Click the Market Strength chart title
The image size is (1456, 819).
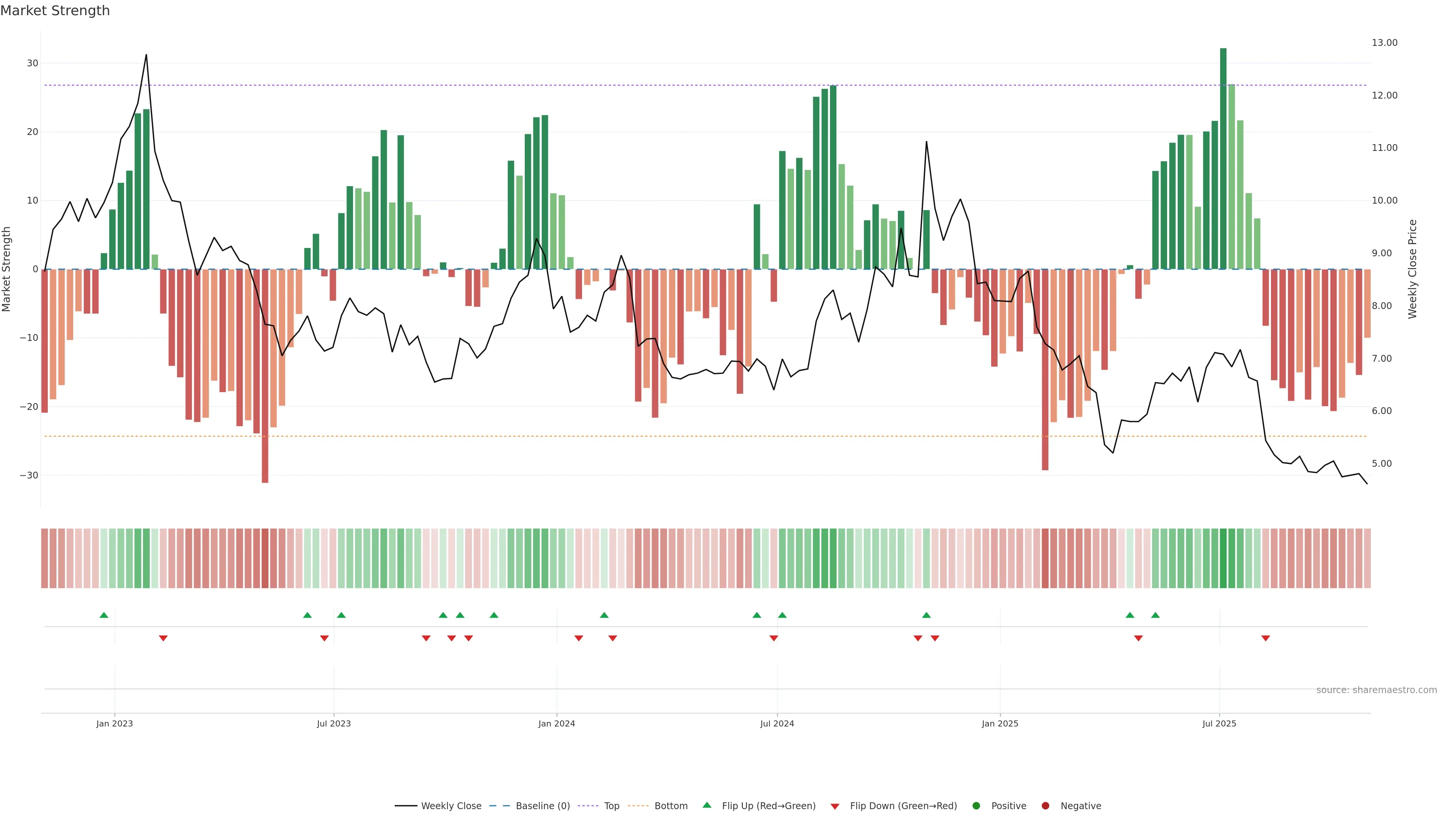55,11
